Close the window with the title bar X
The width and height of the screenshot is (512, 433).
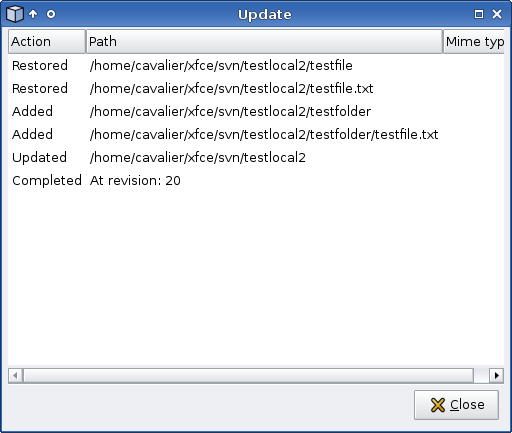pos(497,14)
